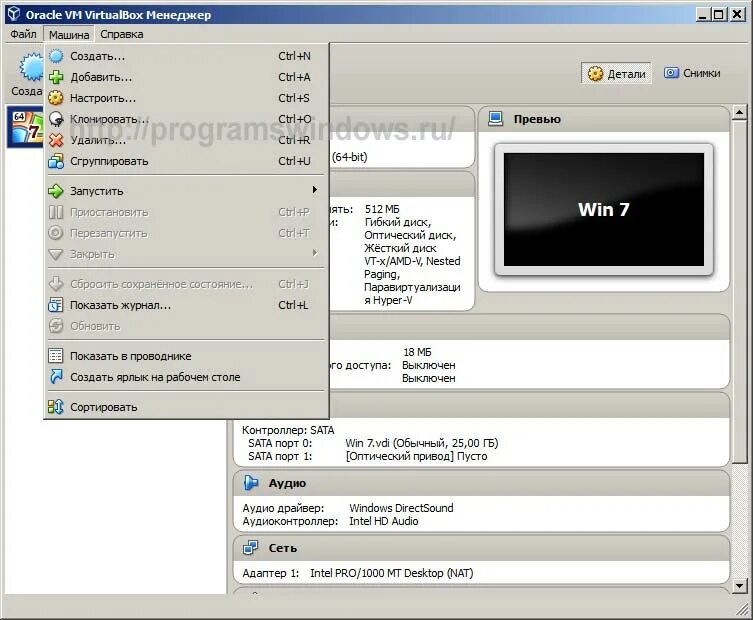753x620 pixels.
Task: Click Intel PRO/1000 MT Desktop (NAT) text
Action: pyautogui.click(x=391, y=573)
